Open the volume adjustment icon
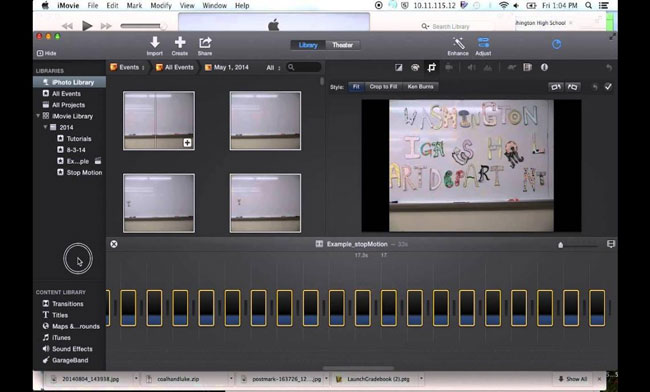The image size is (650, 392). (x=471, y=67)
